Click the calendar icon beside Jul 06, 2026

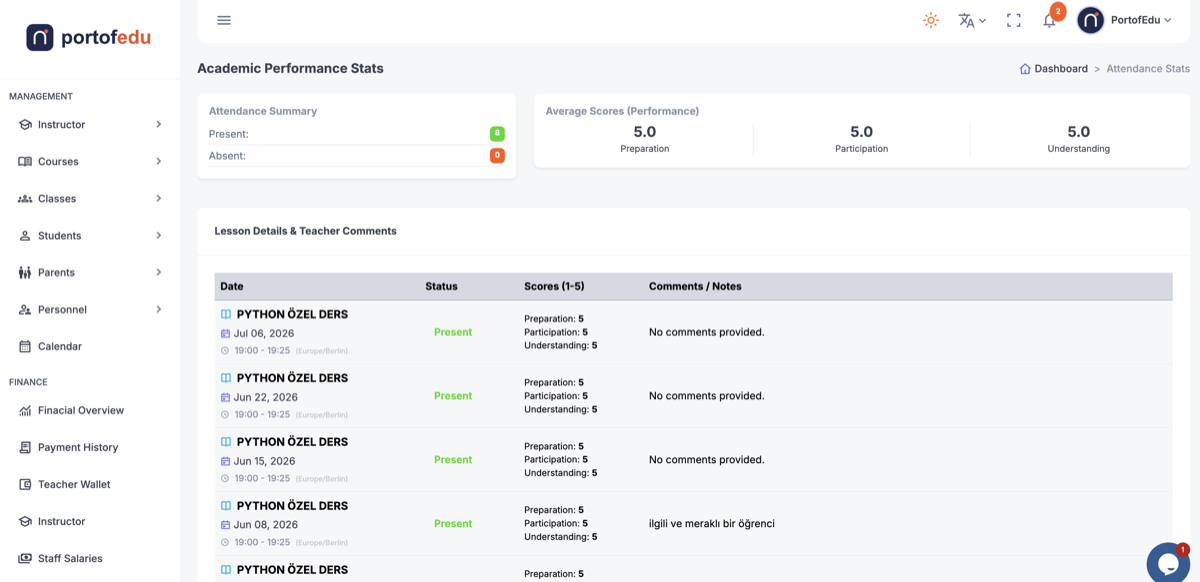[225, 334]
